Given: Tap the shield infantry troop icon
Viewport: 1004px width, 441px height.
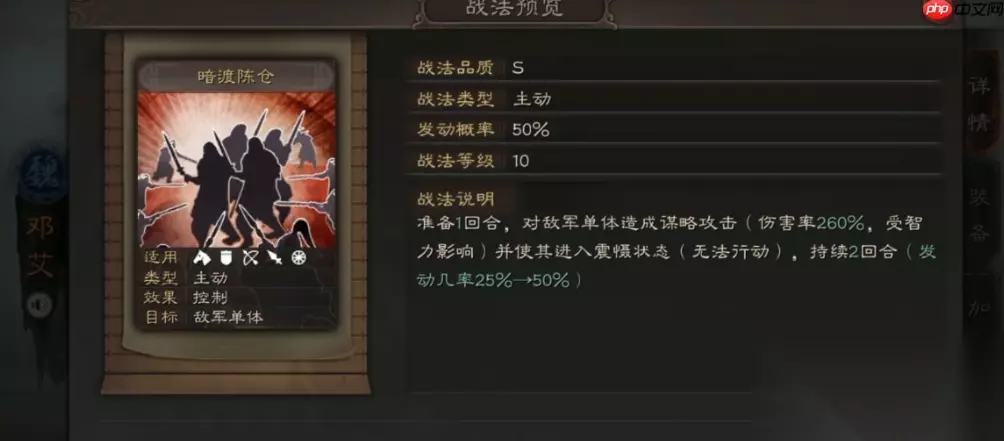Looking at the screenshot, I should click(x=226, y=258).
